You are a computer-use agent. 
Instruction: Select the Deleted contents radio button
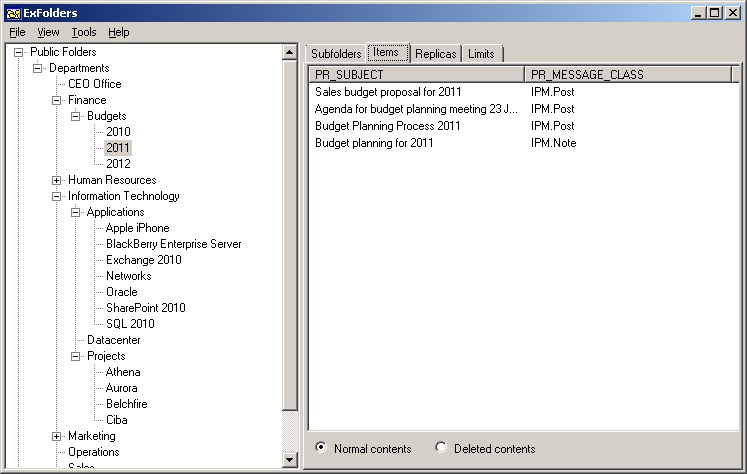pyautogui.click(x=441, y=449)
